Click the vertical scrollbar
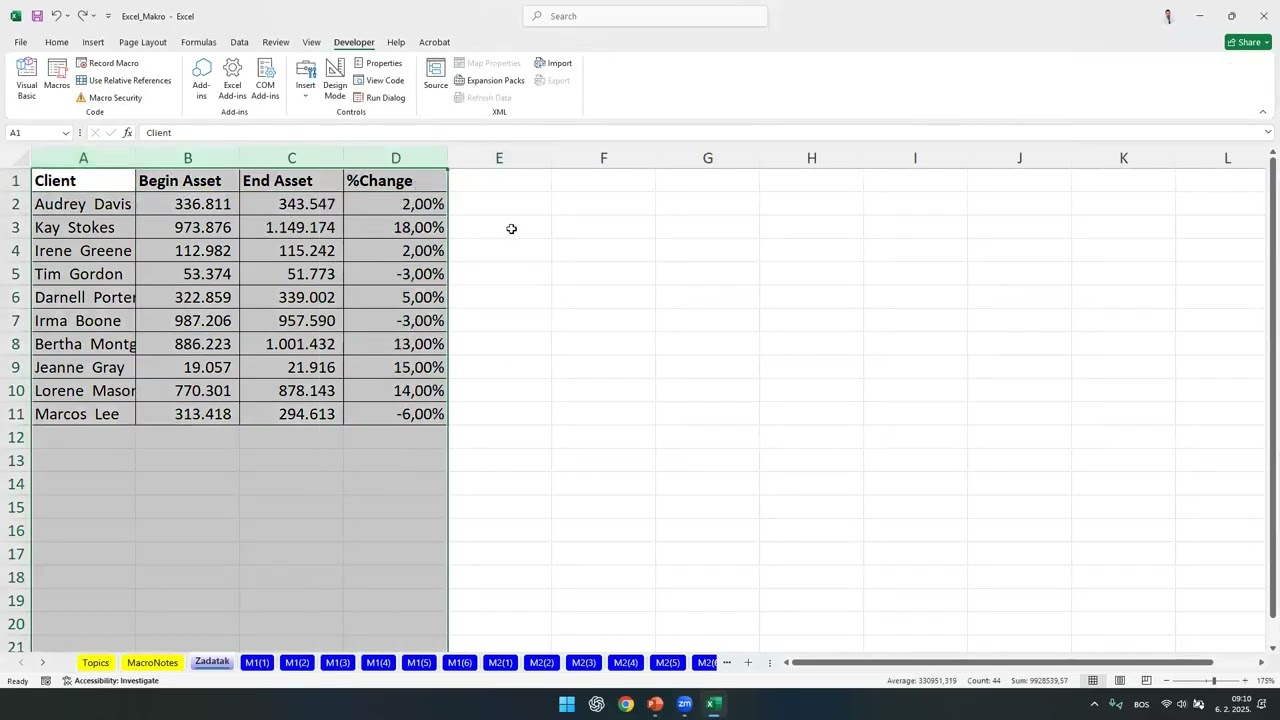This screenshot has width=1280, height=720. 1272,385
